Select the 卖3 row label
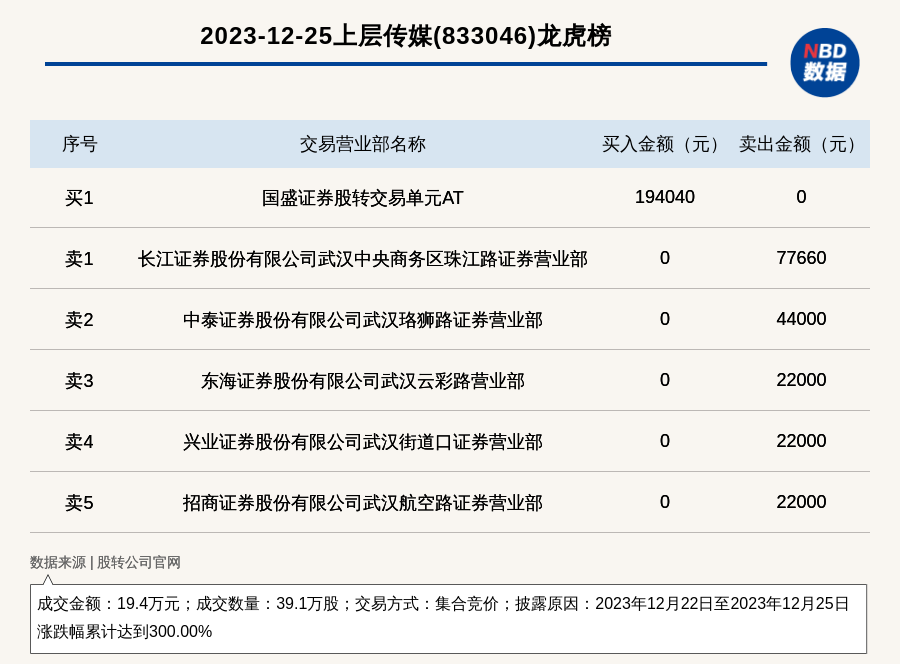 coord(79,380)
